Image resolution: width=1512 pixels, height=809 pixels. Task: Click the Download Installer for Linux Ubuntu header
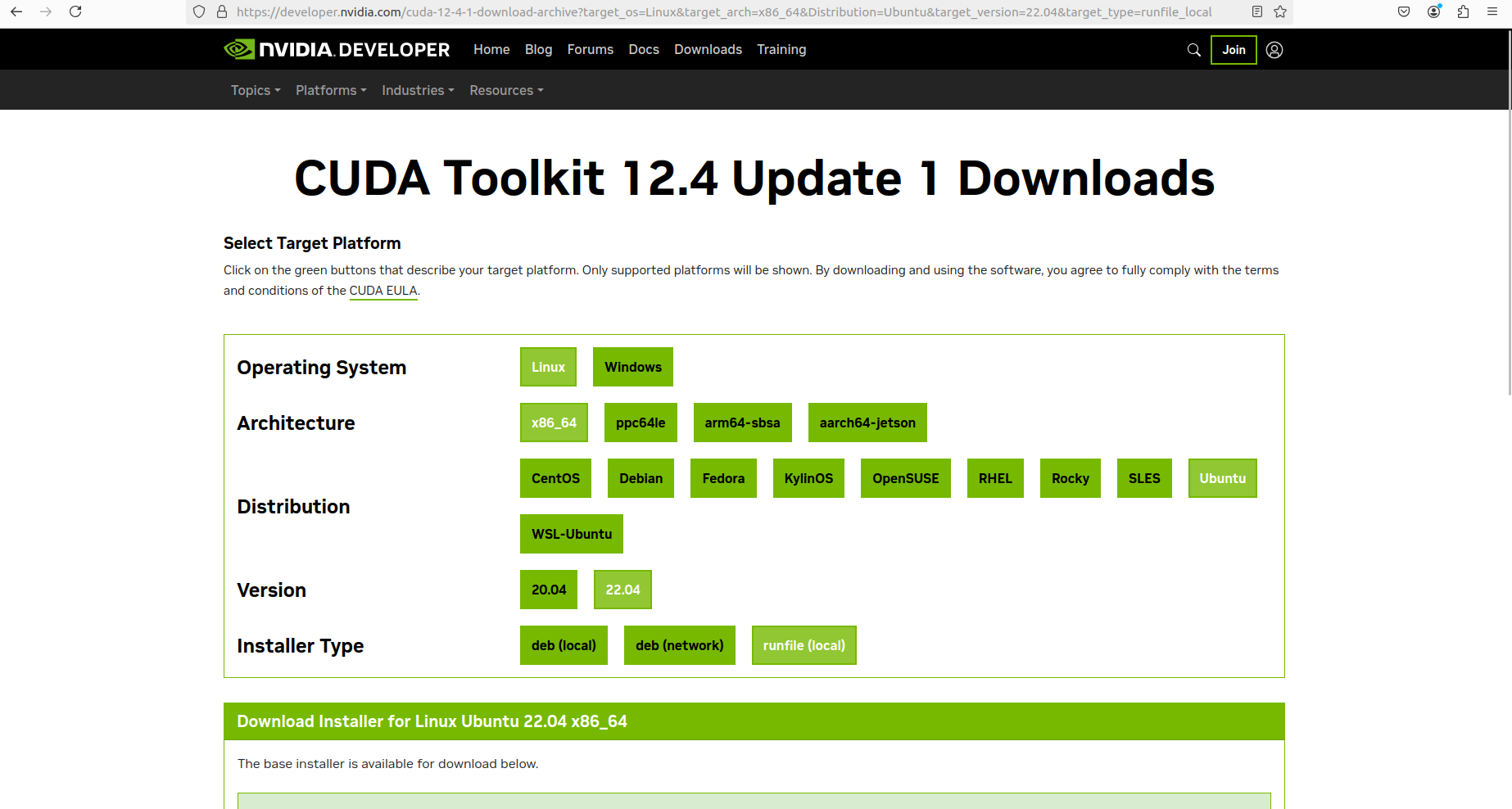pos(754,721)
